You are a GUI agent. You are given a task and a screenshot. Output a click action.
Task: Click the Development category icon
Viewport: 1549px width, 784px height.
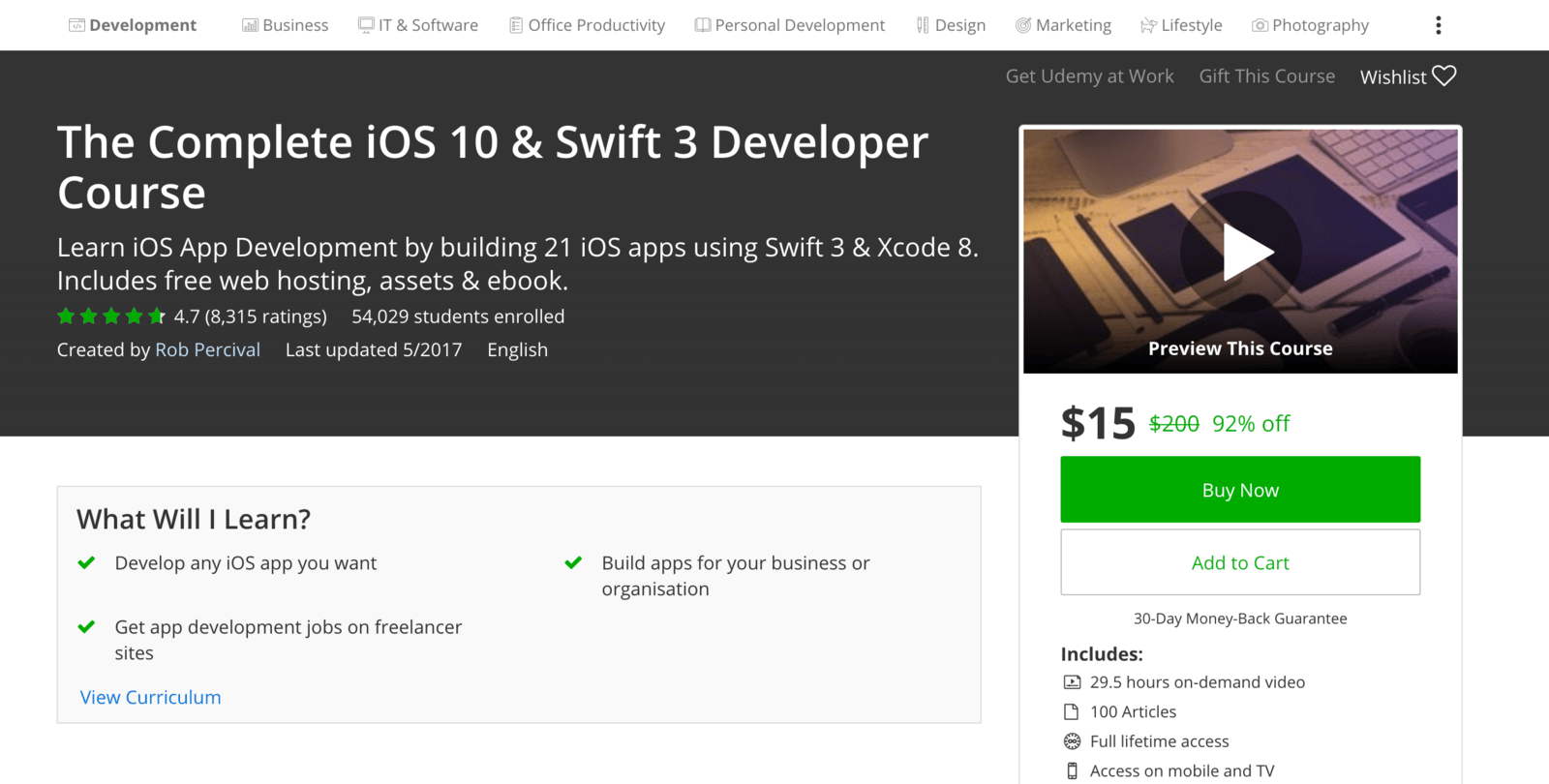click(76, 25)
